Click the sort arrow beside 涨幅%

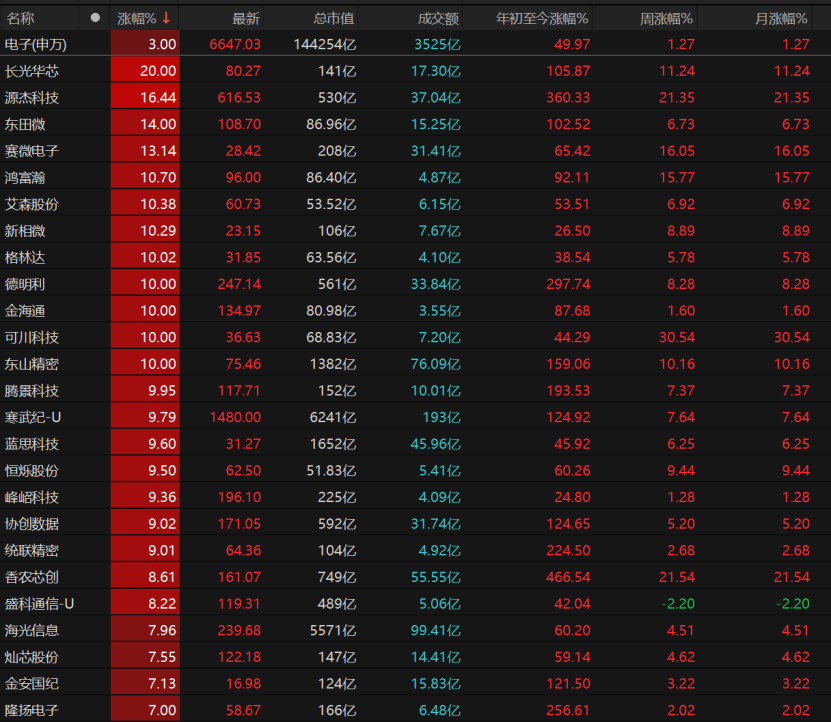[x=166, y=18]
